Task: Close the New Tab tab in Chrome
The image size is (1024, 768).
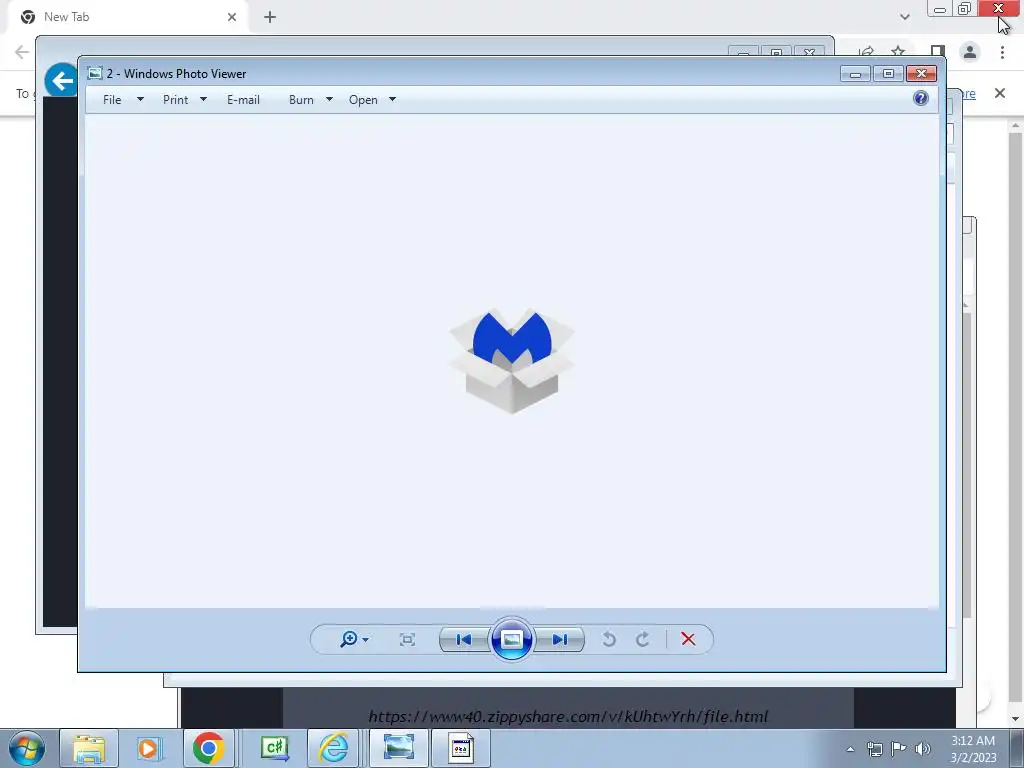Action: pyautogui.click(x=232, y=17)
